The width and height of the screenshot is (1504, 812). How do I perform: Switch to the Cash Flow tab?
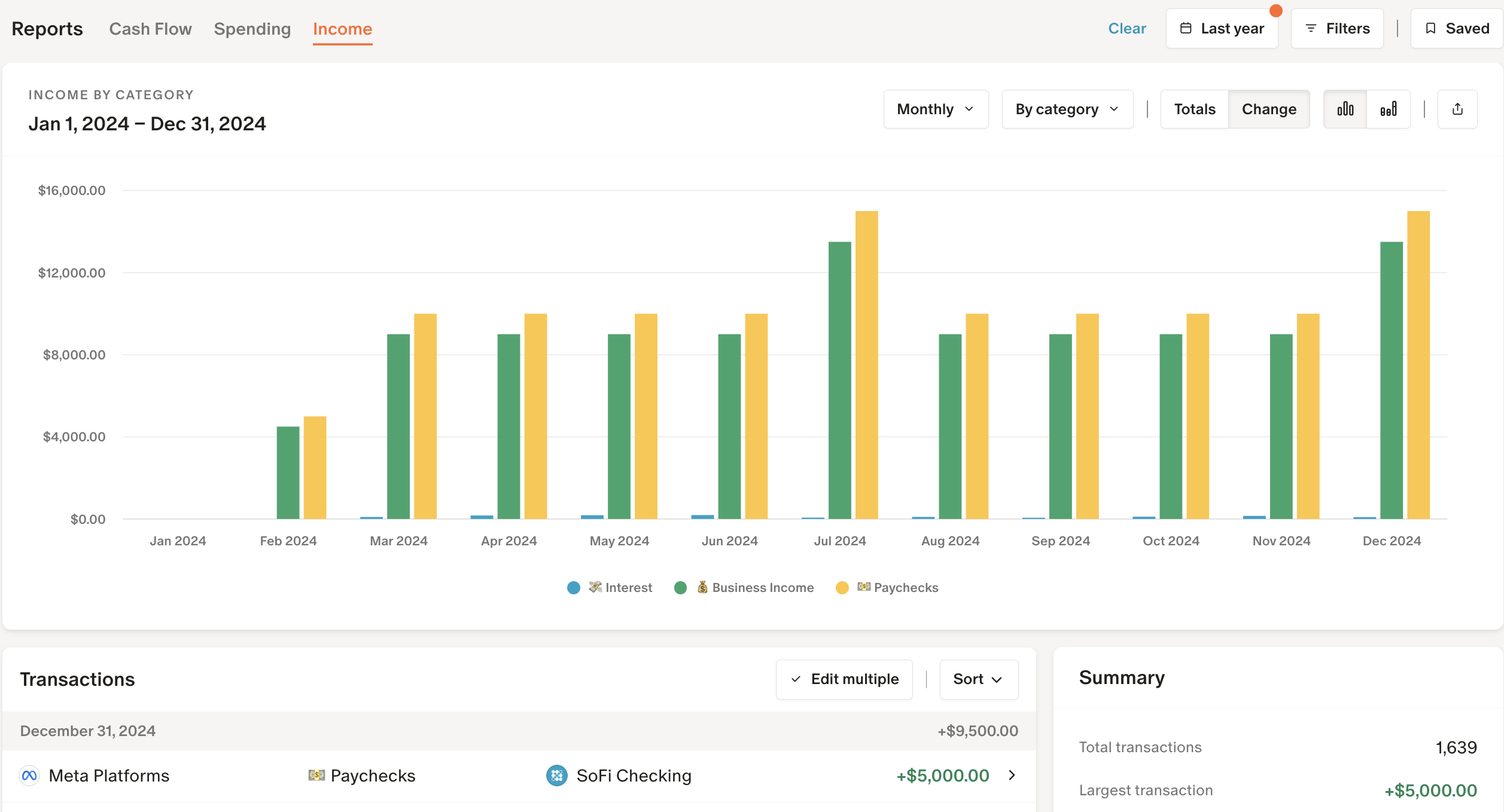[x=150, y=29]
